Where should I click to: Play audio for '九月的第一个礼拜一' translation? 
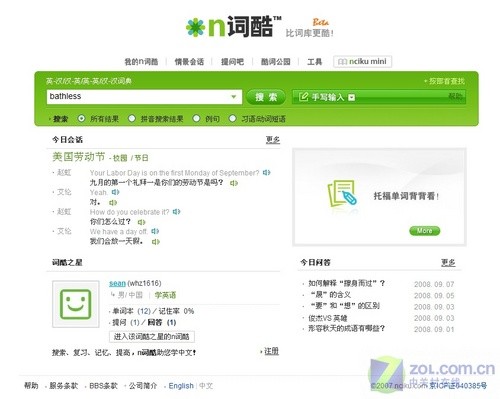pos(234,183)
